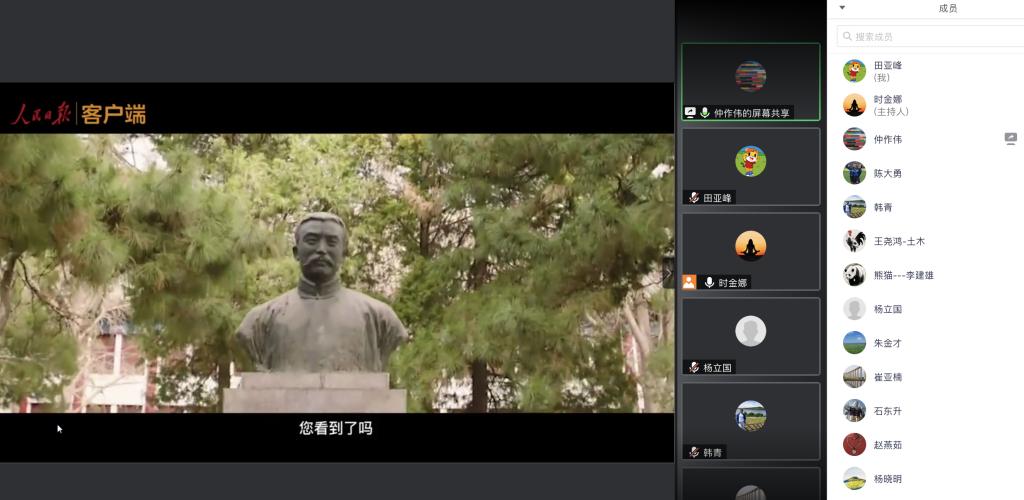Click the microphone icon on 时金娜's tile
Screen dimensions: 1024x500
pyautogui.click(x=709, y=283)
